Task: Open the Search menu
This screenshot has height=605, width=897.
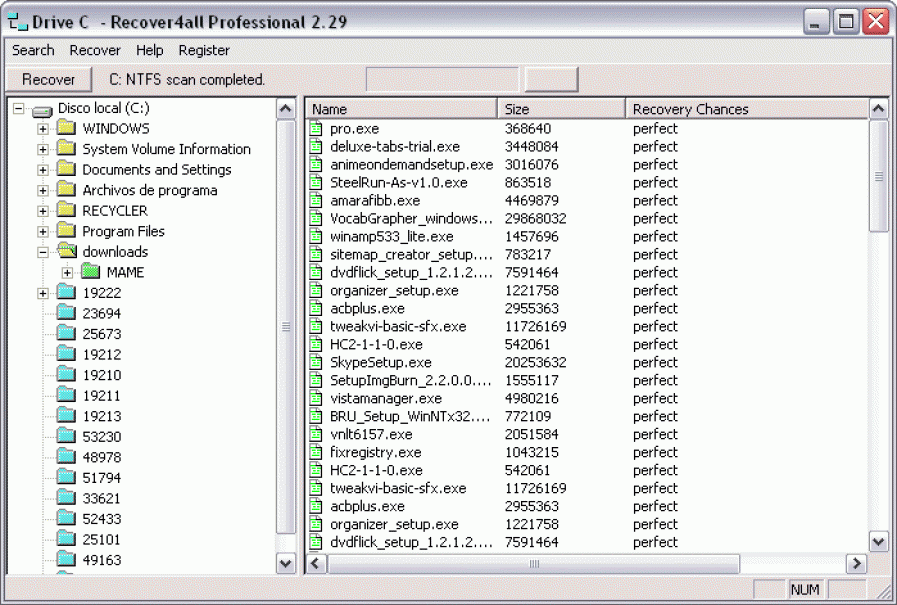Action: click(33, 50)
